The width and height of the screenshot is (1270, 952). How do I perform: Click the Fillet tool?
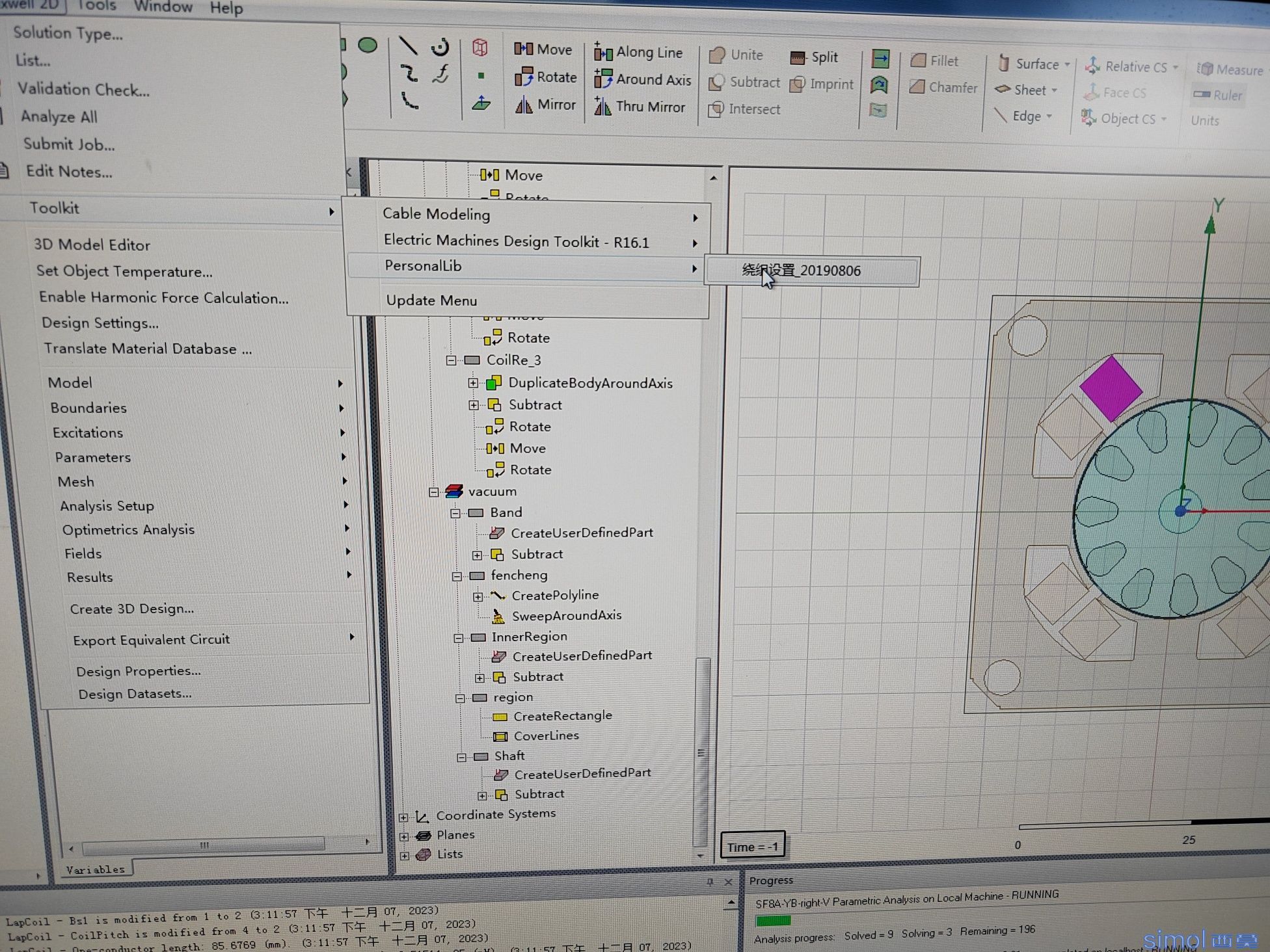click(x=934, y=60)
